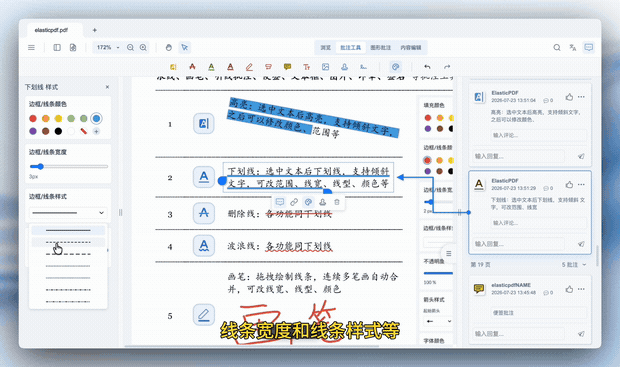Select the sticky note tool

[287, 67]
